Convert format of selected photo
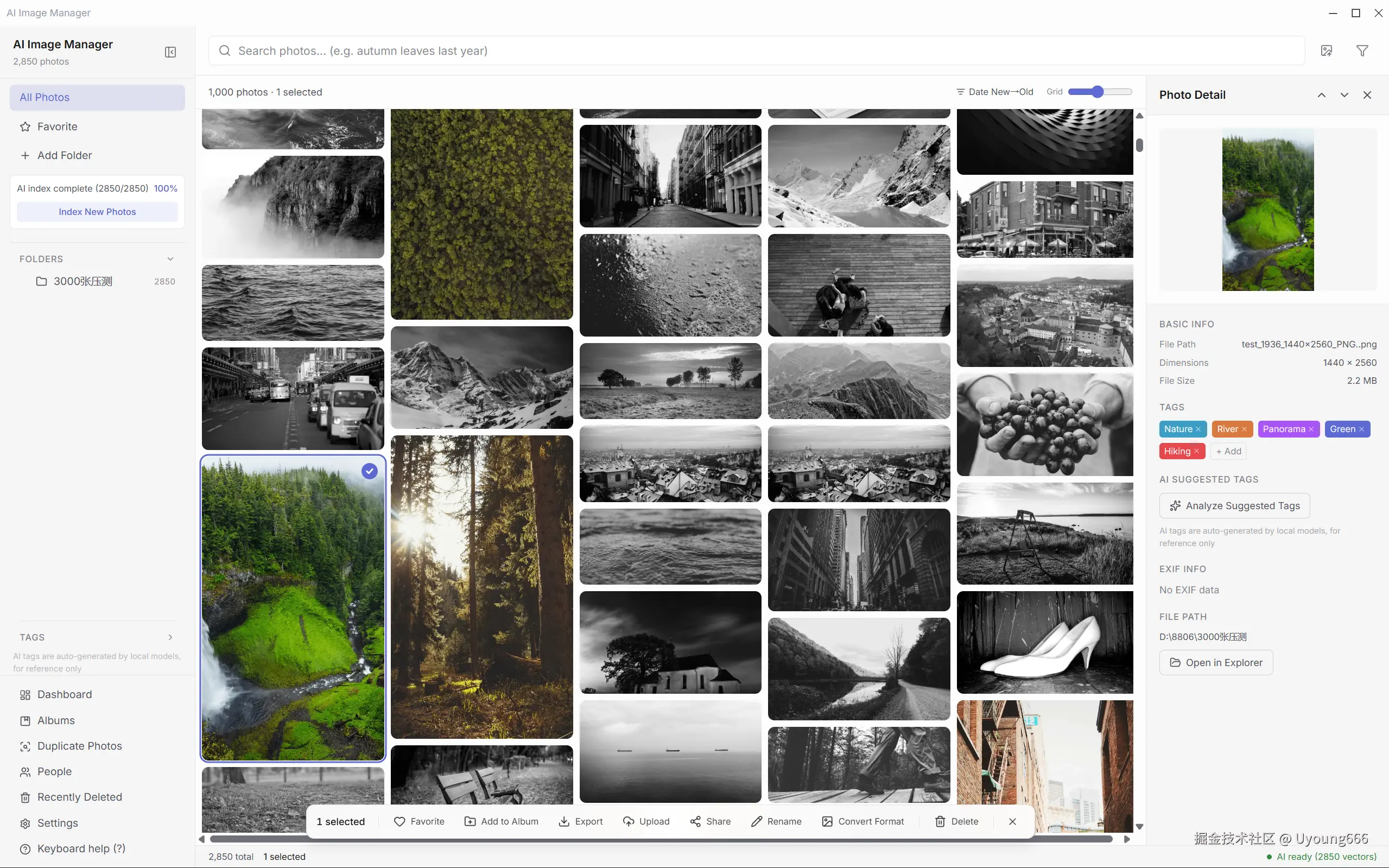This screenshot has height=868, width=1389. point(862,821)
